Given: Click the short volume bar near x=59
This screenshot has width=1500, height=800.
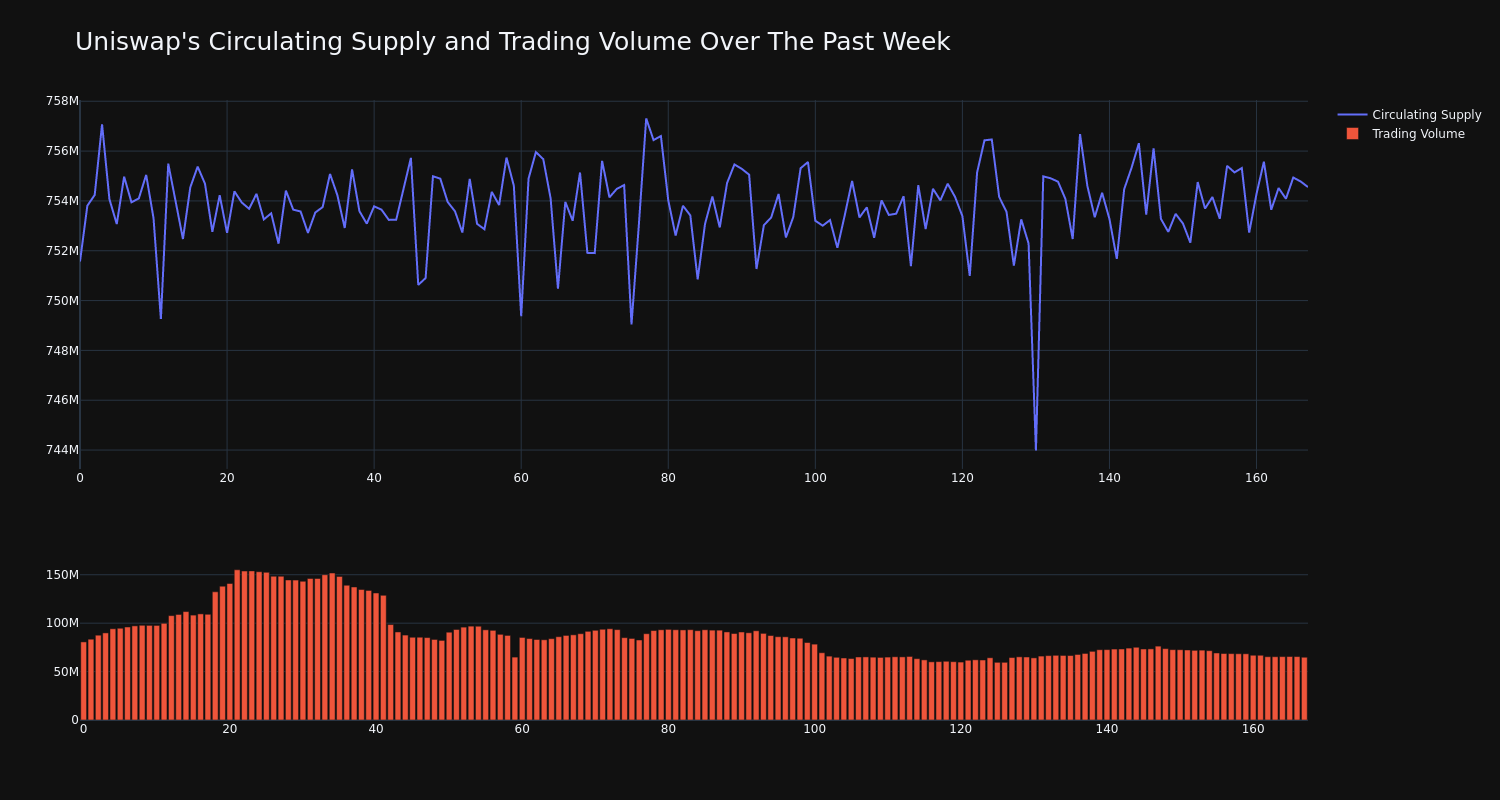Looking at the screenshot, I should click(x=515, y=689).
